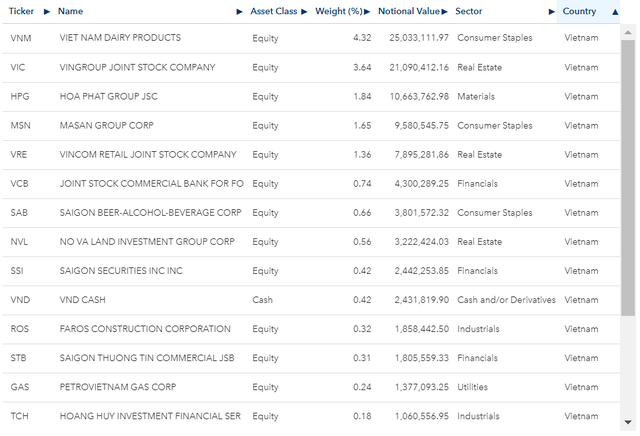Click the arrow icon beside Ticker
Viewport: 640px width, 436px height.
click(47, 12)
